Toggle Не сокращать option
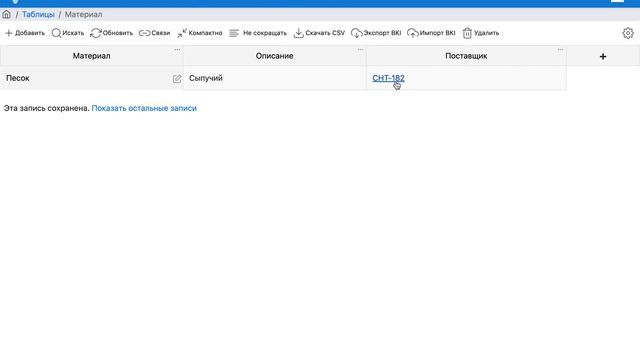Screen dimensions: 640x360 258,33
